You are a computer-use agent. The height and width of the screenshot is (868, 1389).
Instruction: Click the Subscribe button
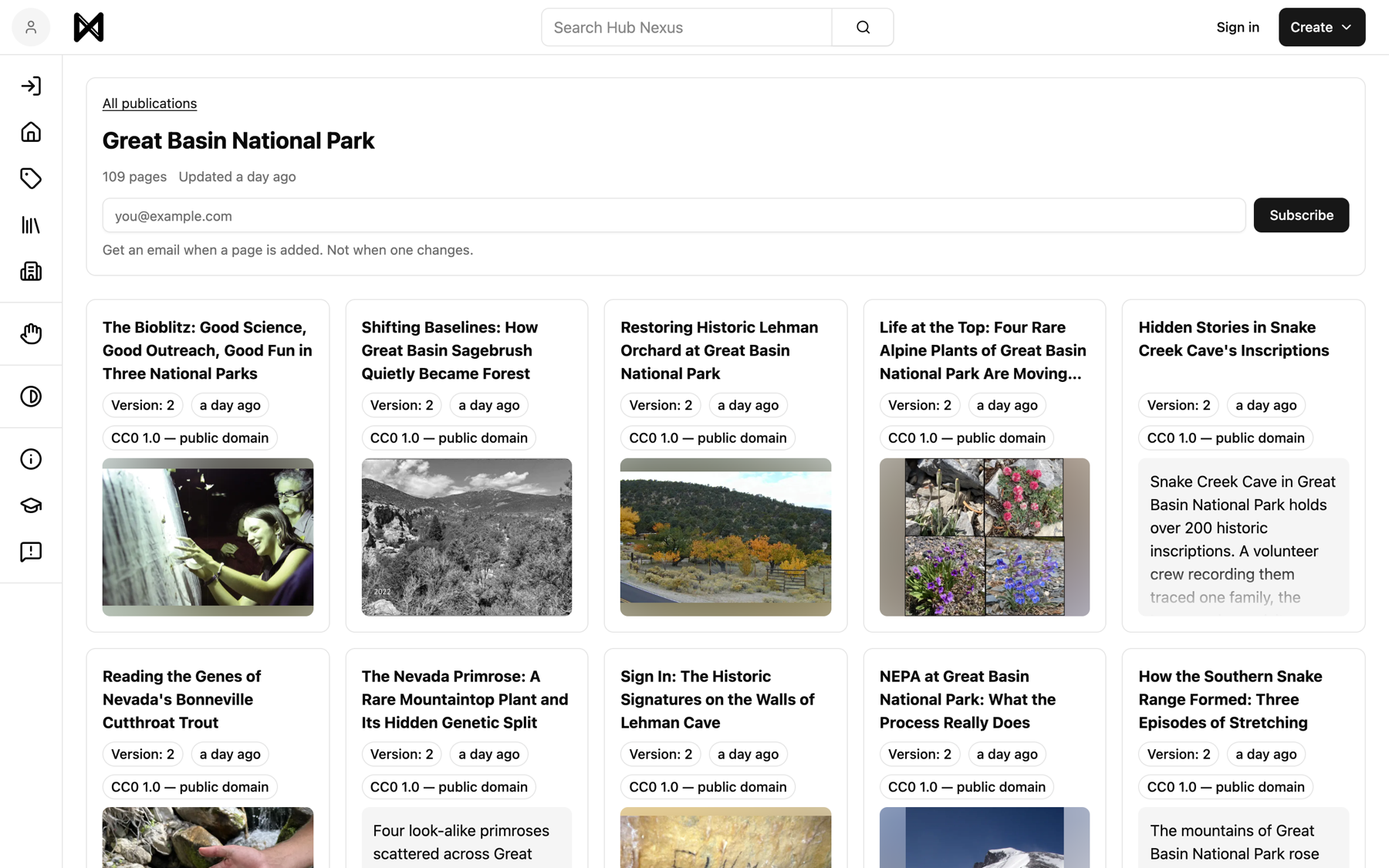[1301, 215]
